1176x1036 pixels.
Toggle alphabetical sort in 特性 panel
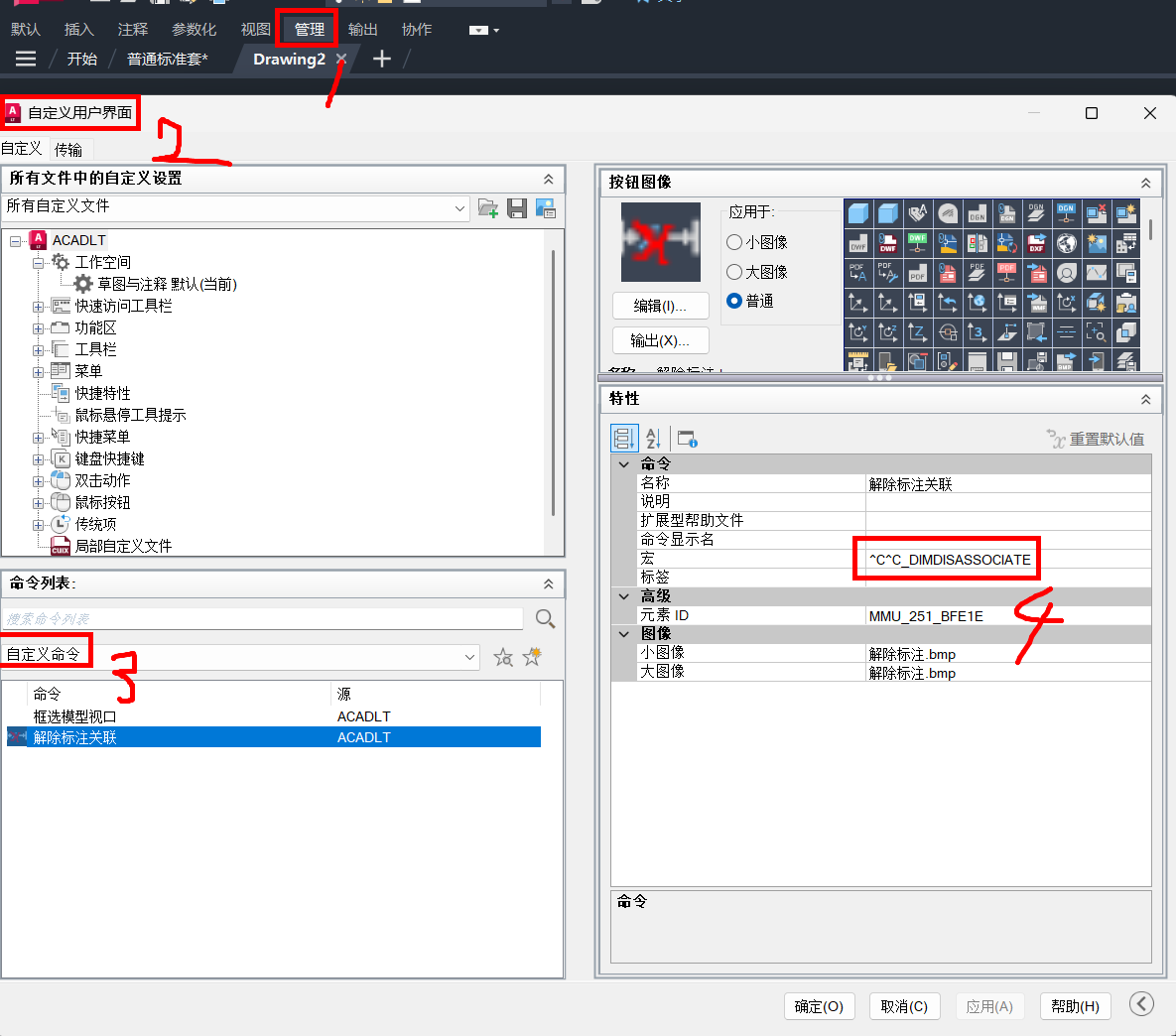coord(653,438)
